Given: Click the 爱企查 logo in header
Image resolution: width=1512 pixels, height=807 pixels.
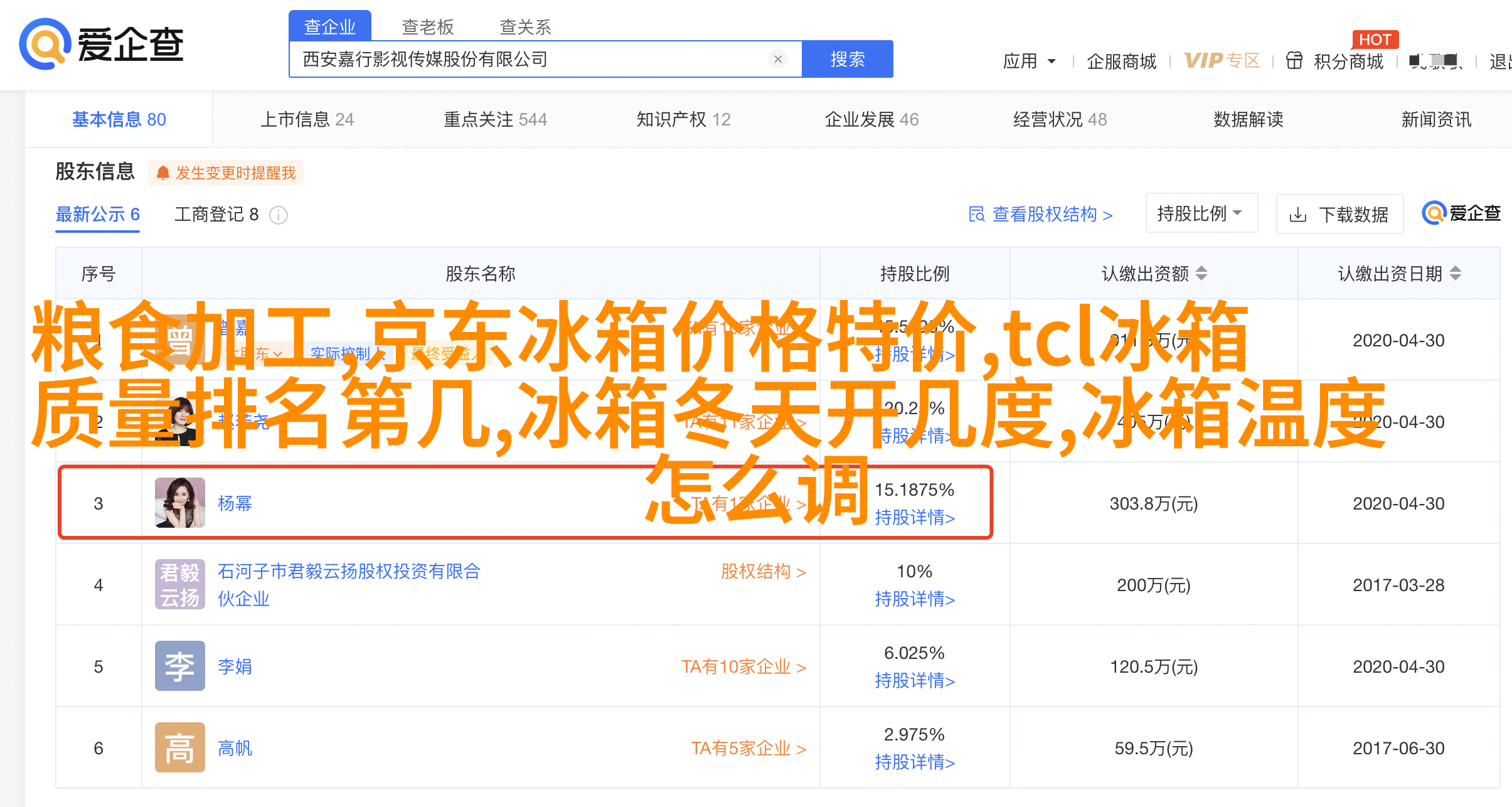Looking at the screenshot, I should click(101, 44).
